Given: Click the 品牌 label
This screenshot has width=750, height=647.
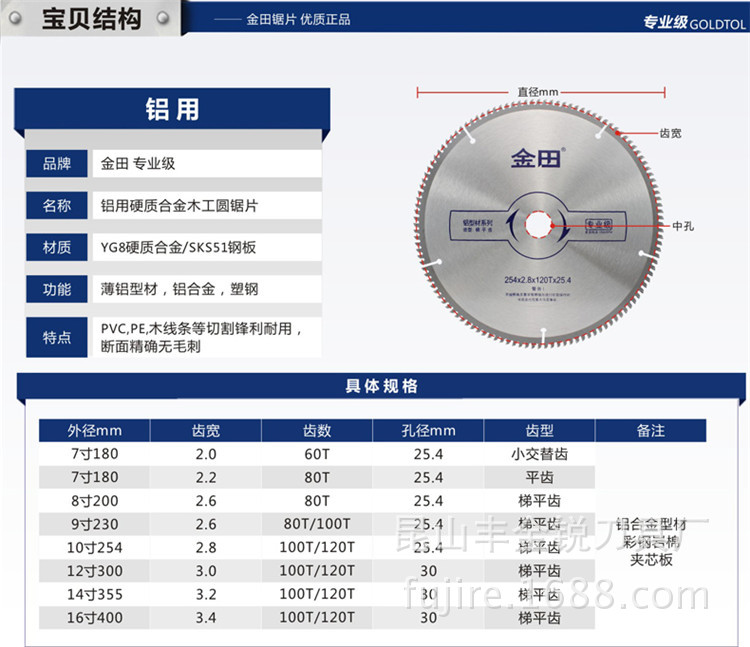Looking at the screenshot, I should coord(57,164).
